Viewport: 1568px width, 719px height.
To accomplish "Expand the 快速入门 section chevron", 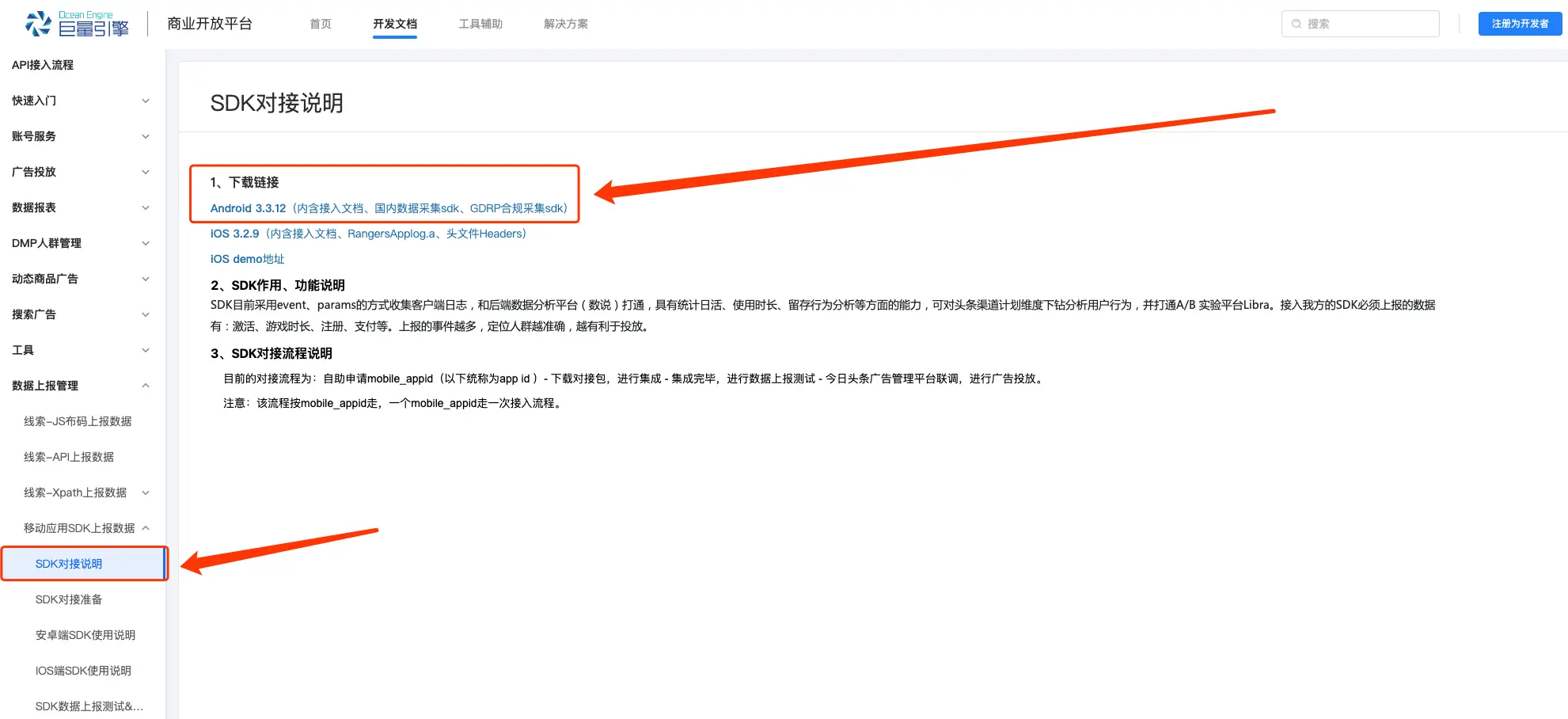I will click(x=145, y=101).
